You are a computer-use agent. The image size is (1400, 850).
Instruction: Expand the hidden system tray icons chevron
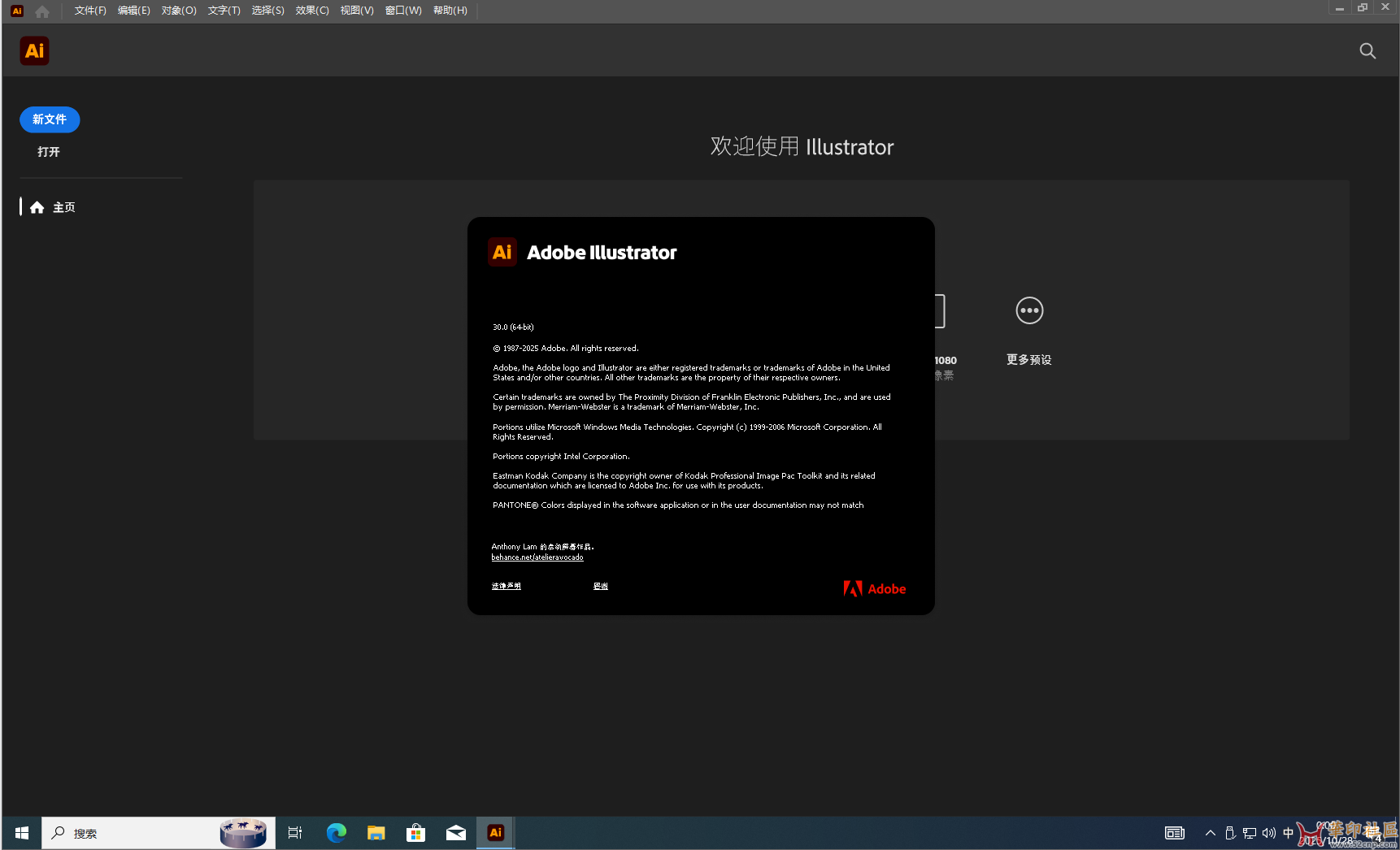(x=1210, y=833)
